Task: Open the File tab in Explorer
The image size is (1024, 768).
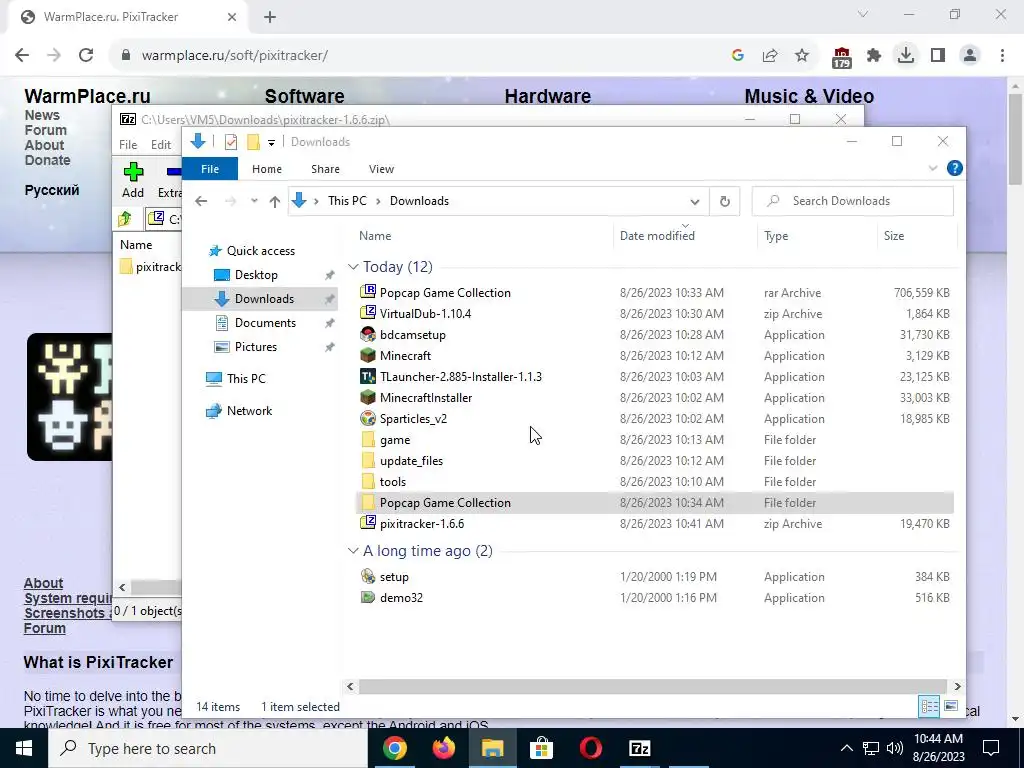Action: [x=210, y=168]
